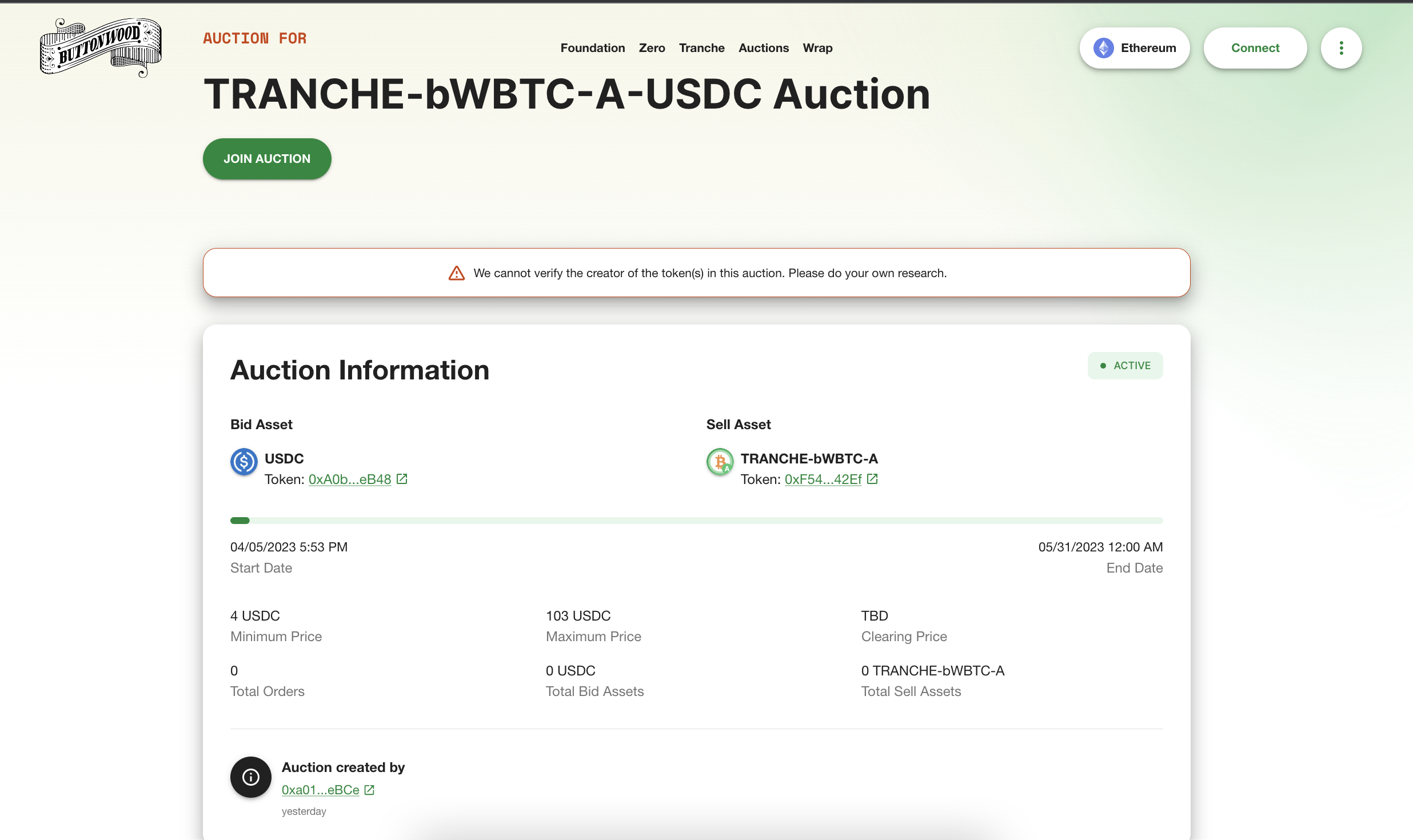The height and width of the screenshot is (840, 1413).
Task: Click the info icon near Auction created by
Action: click(x=251, y=777)
